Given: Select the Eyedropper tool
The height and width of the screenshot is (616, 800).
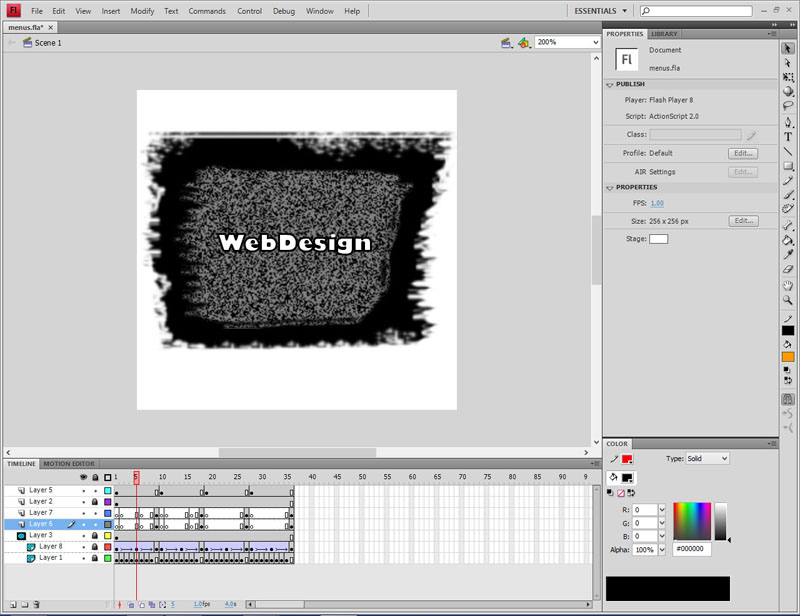Looking at the screenshot, I should click(788, 255).
